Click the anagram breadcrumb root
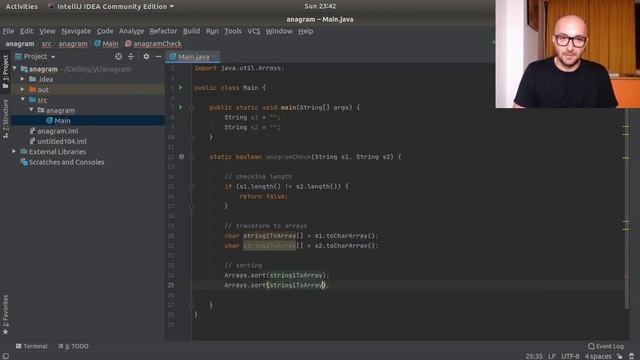The image size is (640, 360). (20, 44)
